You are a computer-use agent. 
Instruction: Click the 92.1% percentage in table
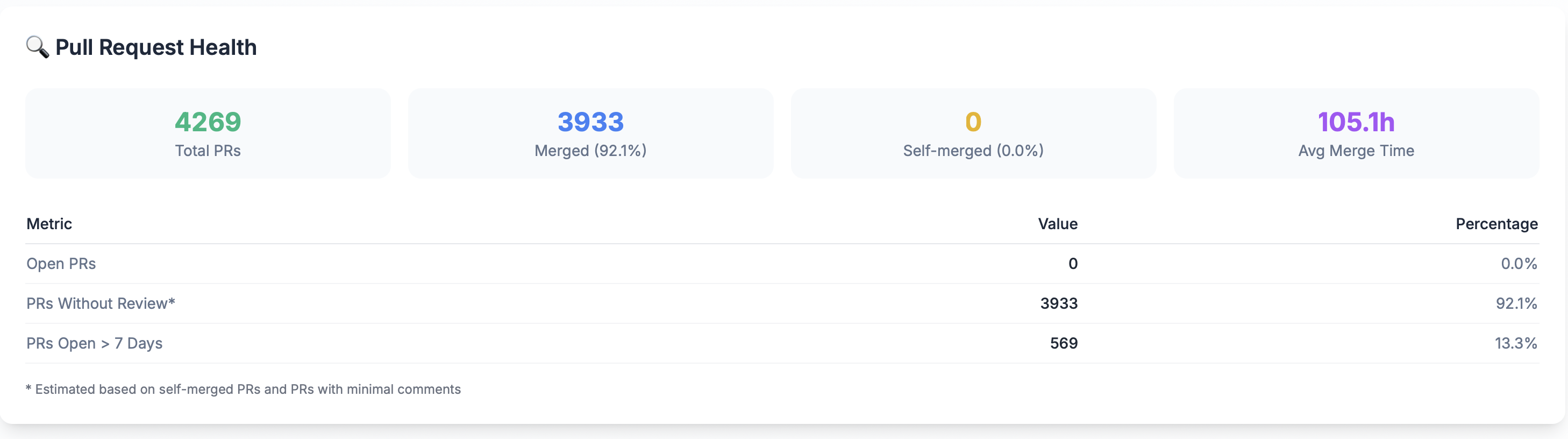click(1517, 303)
